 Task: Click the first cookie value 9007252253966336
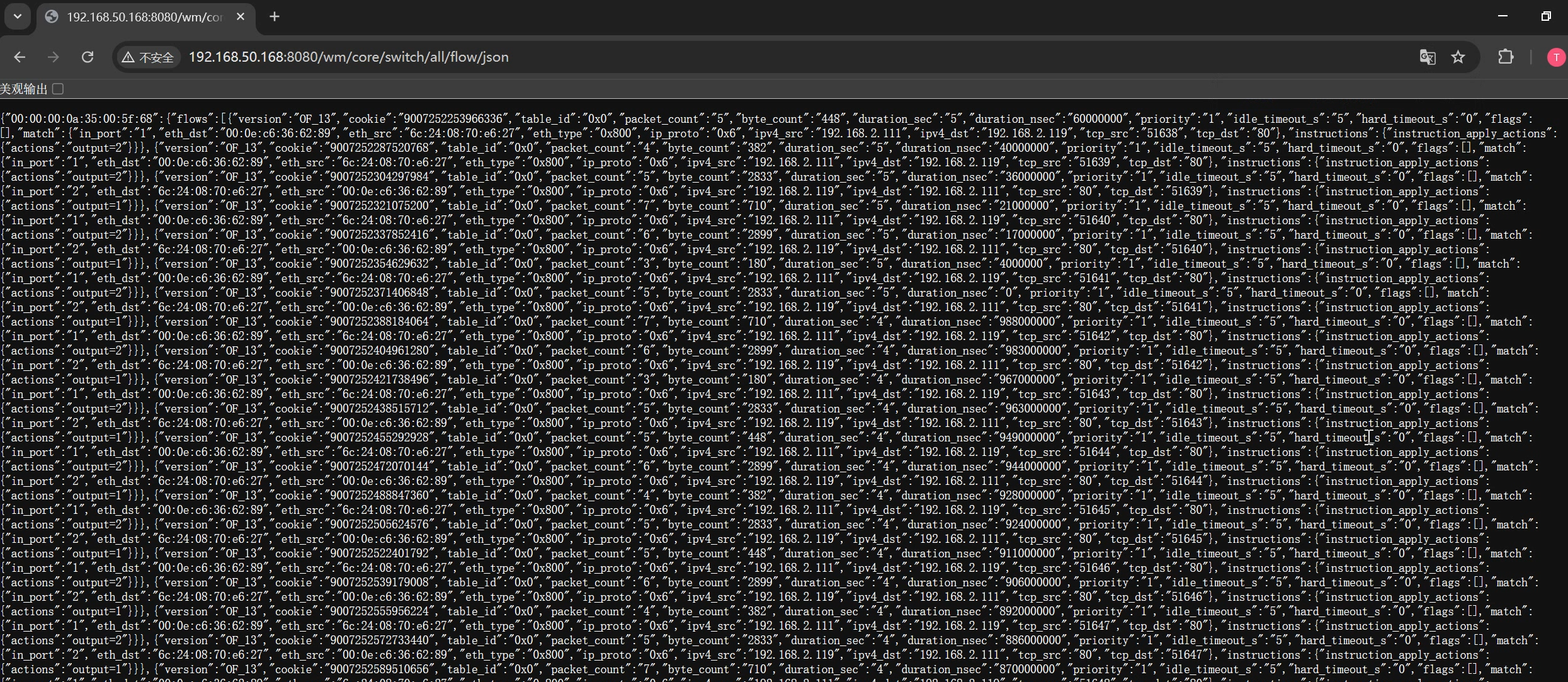[453, 119]
